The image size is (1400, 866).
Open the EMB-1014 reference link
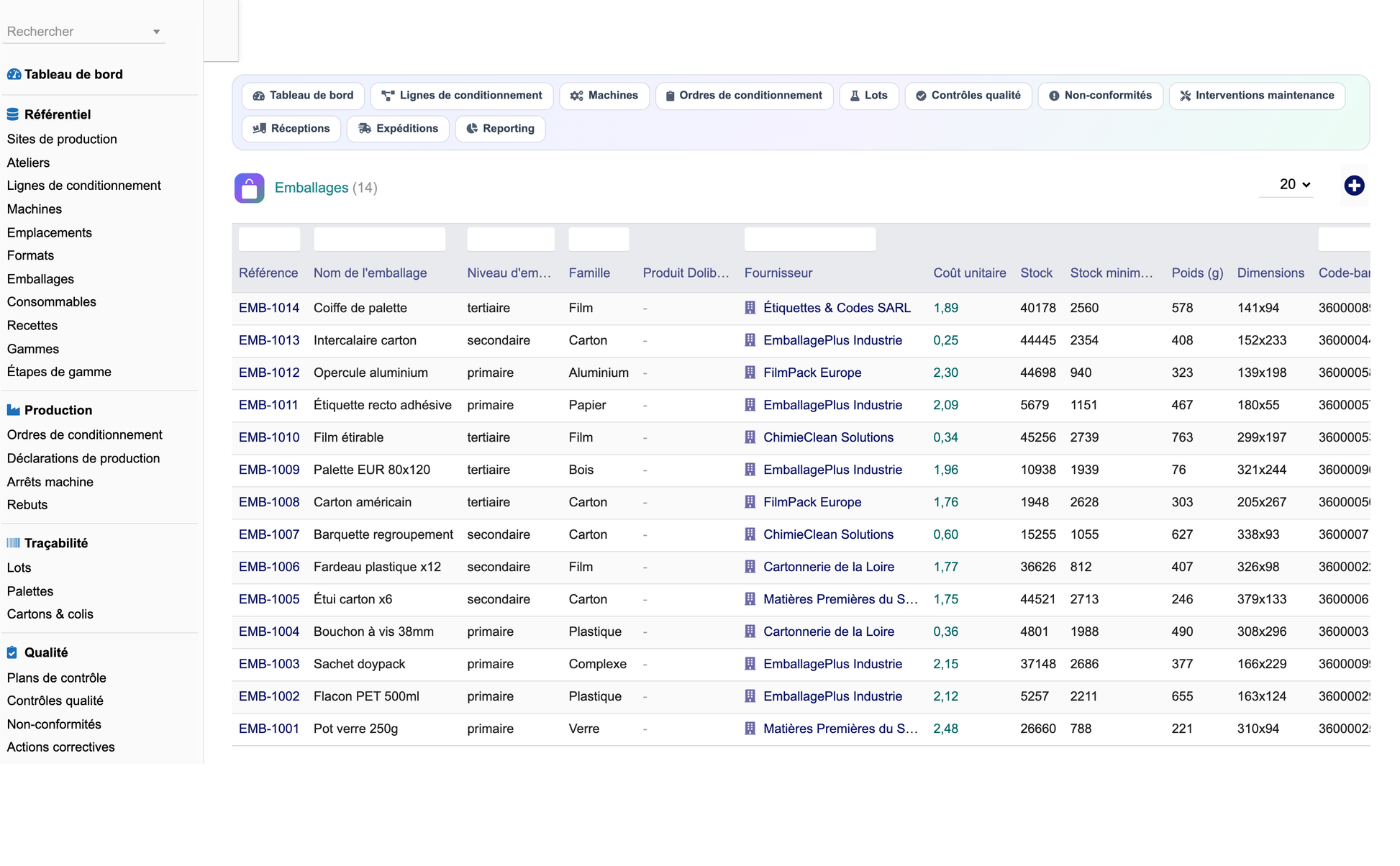[x=269, y=308]
